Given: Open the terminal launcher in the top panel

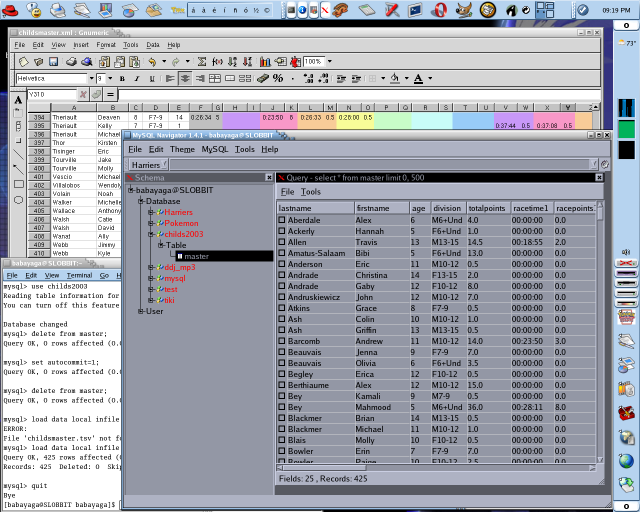Looking at the screenshot, I should [415, 10].
